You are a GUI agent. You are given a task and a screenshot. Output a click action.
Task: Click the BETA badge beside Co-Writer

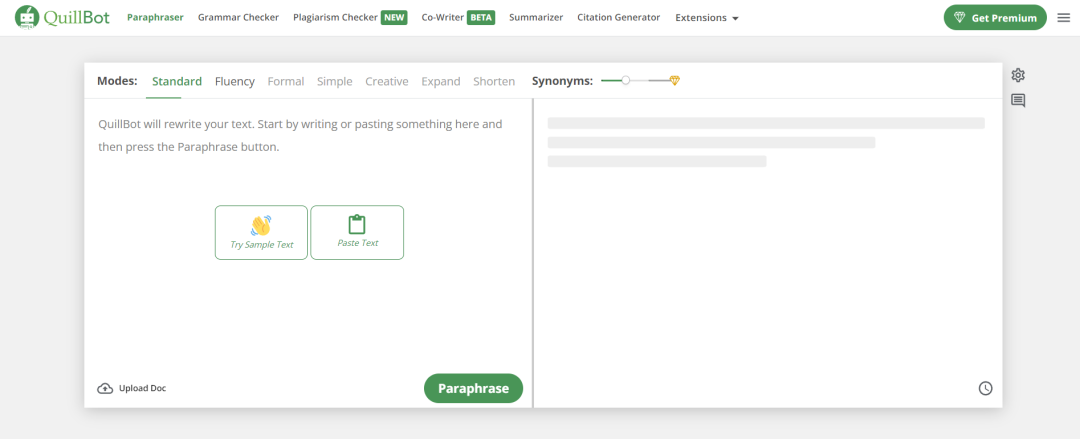[x=481, y=18]
